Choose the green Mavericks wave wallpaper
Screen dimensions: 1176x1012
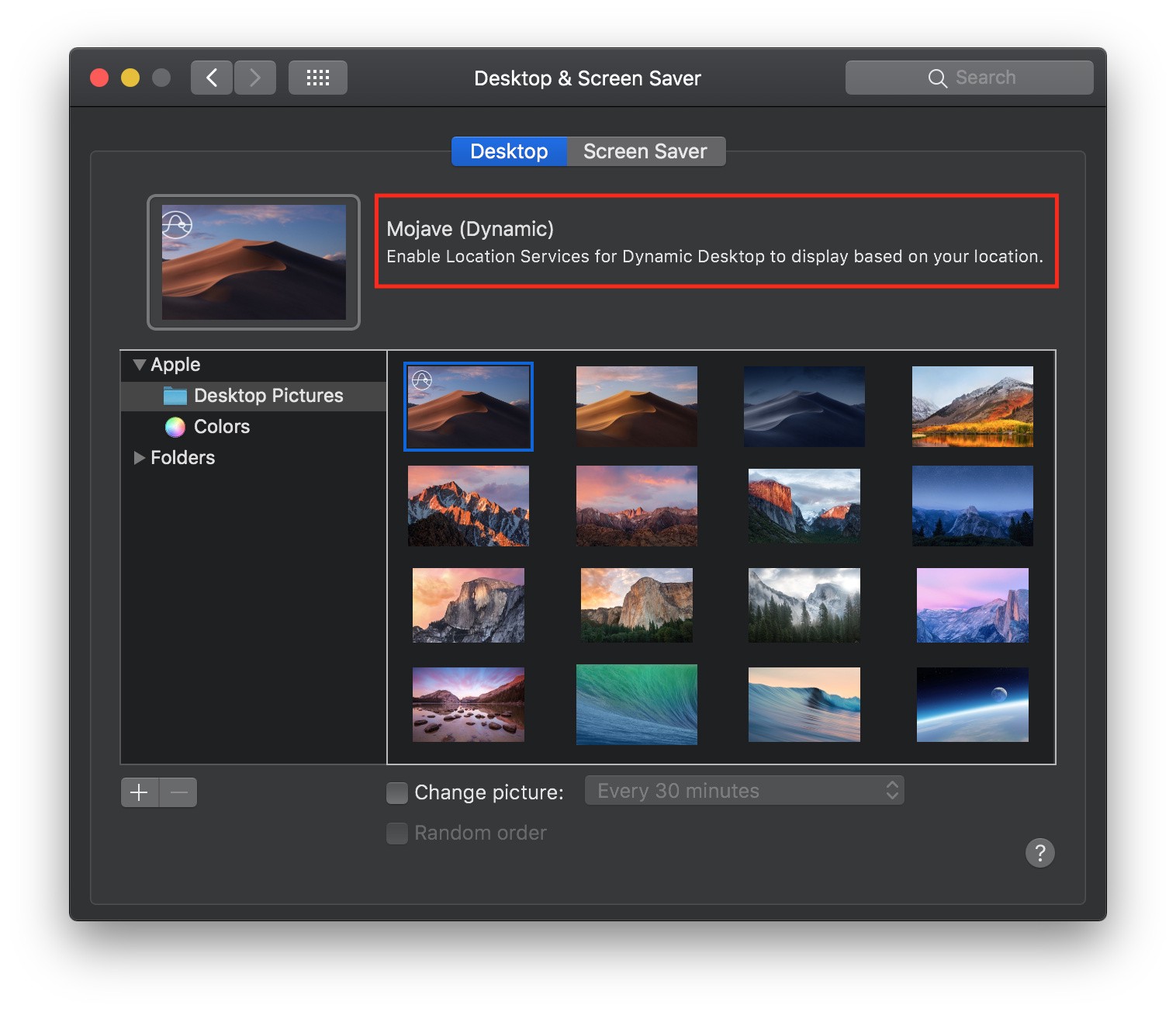[637, 705]
